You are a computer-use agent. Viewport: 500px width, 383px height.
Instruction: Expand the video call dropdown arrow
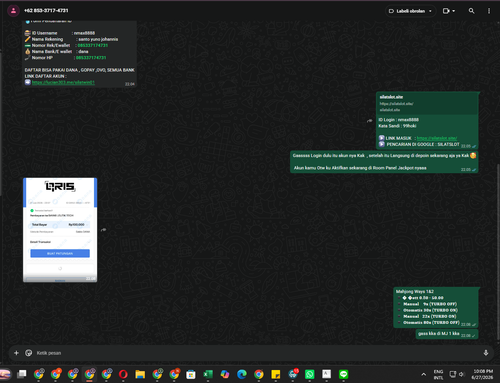tap(454, 11)
